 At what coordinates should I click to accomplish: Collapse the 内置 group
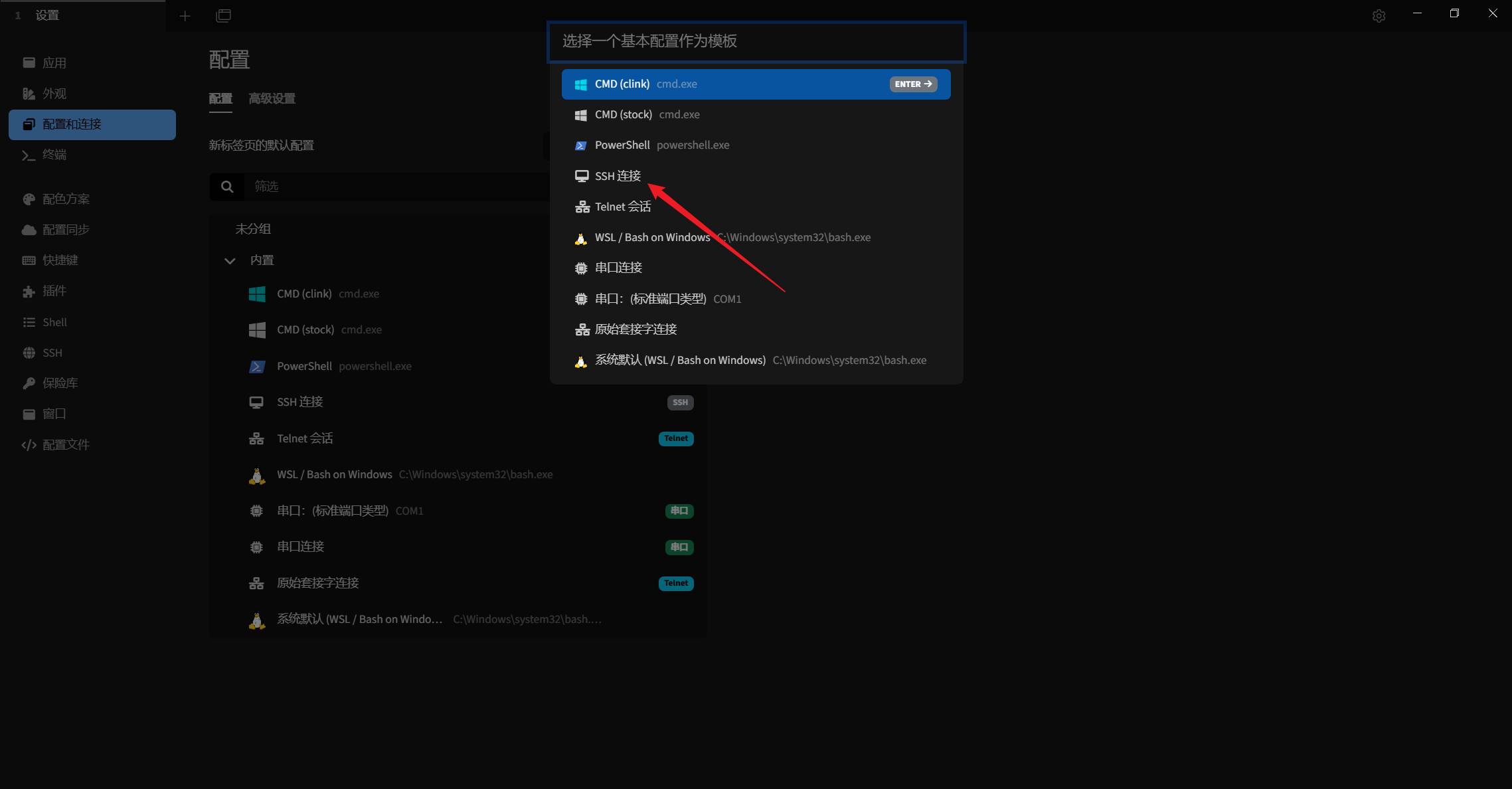[230, 260]
